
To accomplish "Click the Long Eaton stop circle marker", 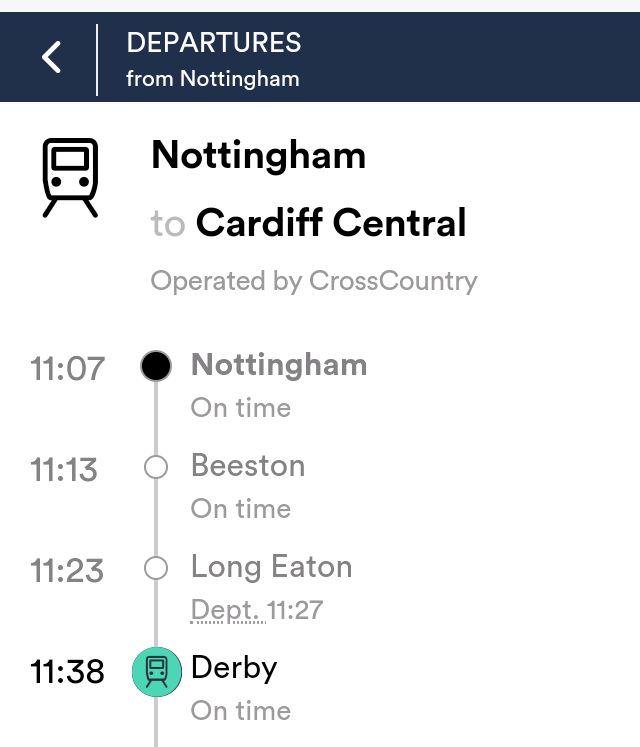I will [x=156, y=568].
